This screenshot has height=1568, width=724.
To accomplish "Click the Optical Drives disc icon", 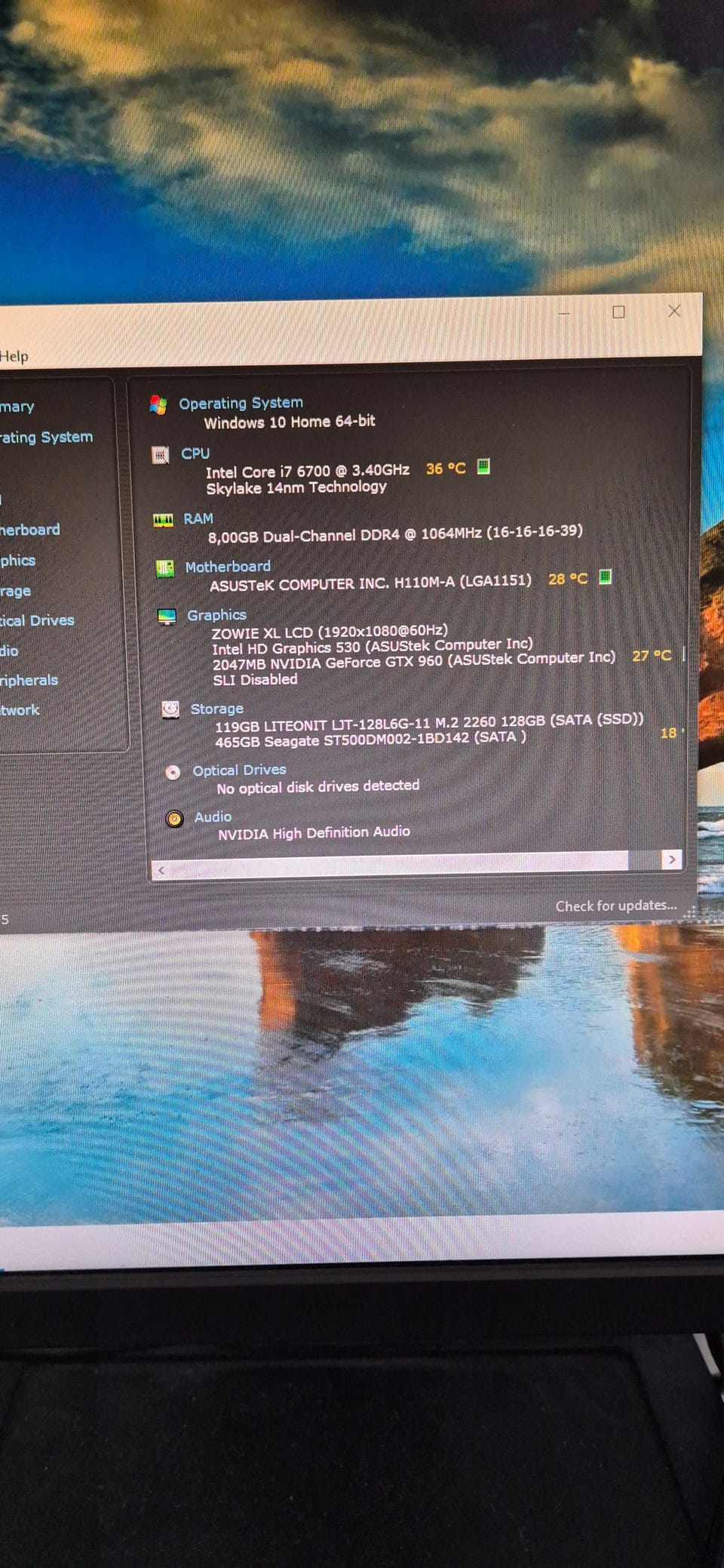I will click(x=173, y=772).
